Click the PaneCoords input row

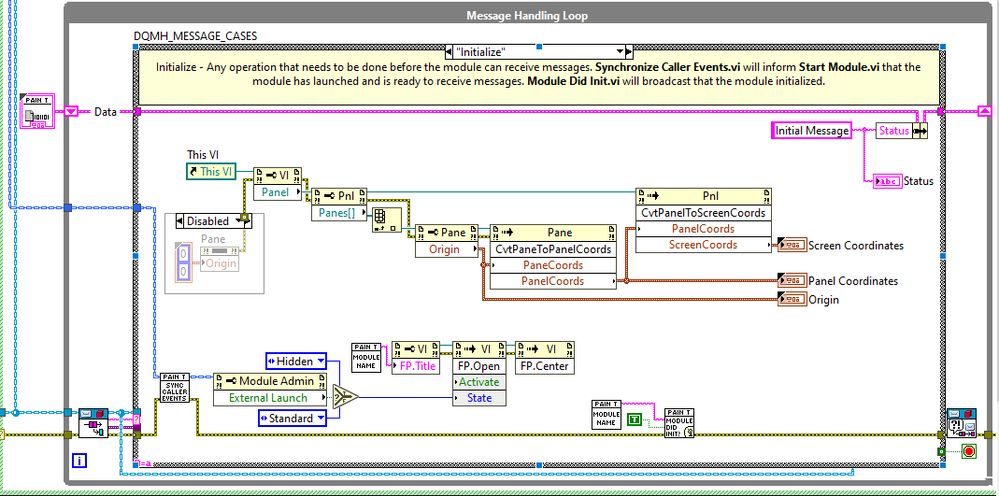point(553,265)
